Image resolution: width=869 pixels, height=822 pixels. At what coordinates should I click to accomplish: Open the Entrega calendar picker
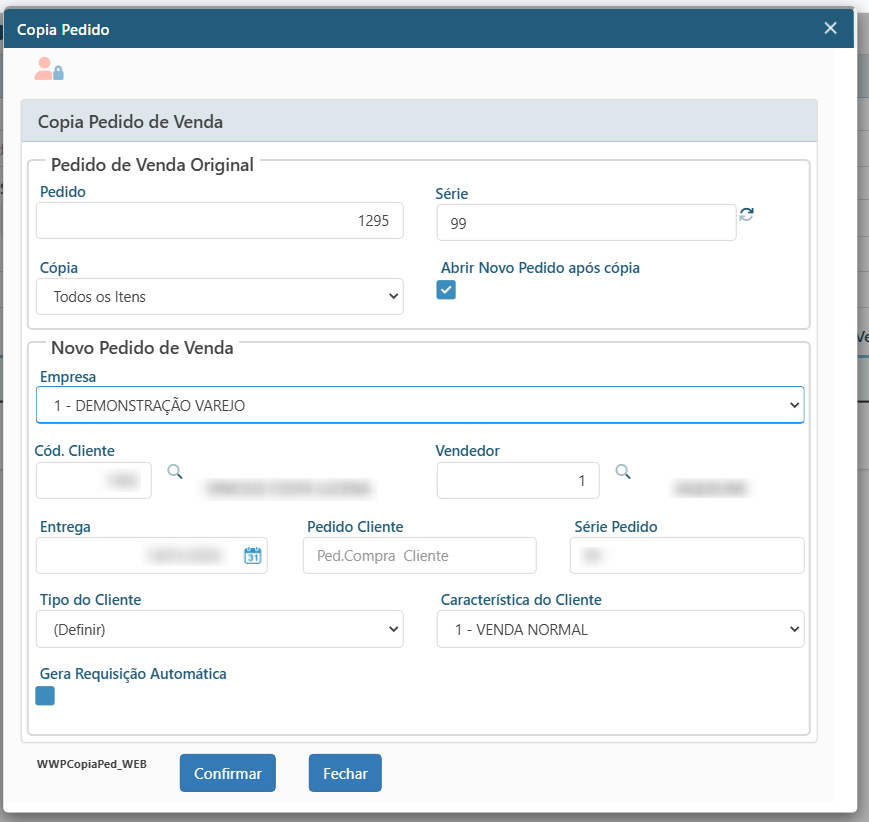[252, 556]
